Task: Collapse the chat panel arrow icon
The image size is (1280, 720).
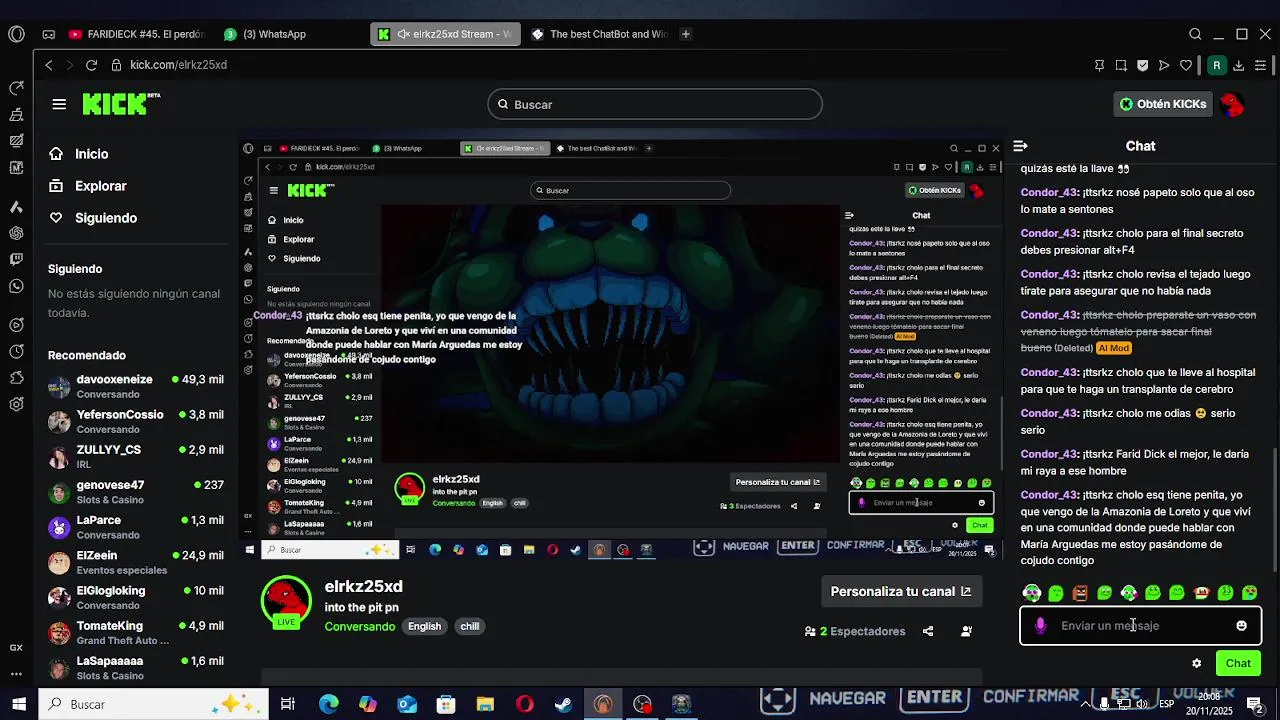Action: tap(1020, 146)
